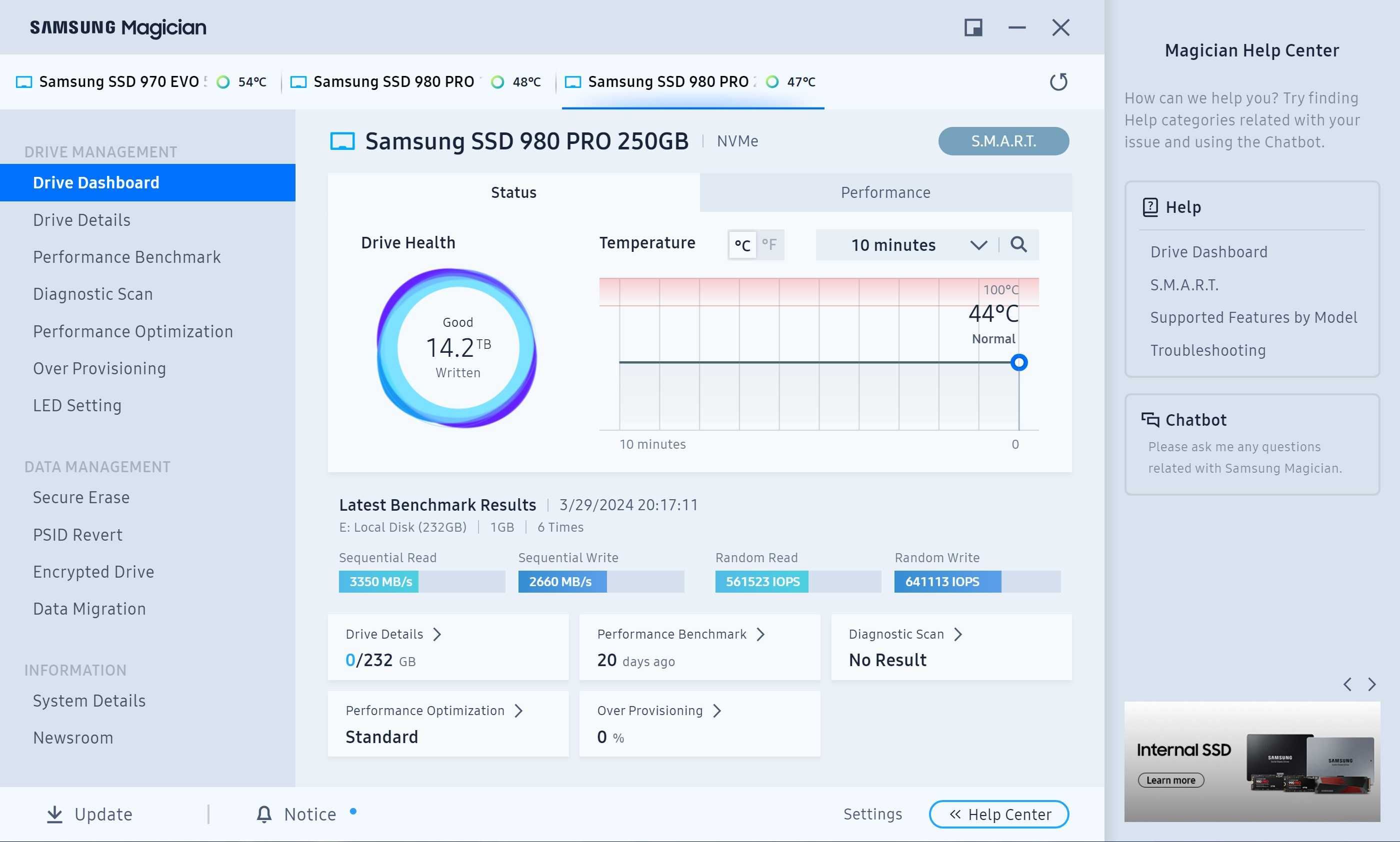1400x842 pixels.
Task: Open Data Migration in the sidebar
Action: click(x=147, y=609)
